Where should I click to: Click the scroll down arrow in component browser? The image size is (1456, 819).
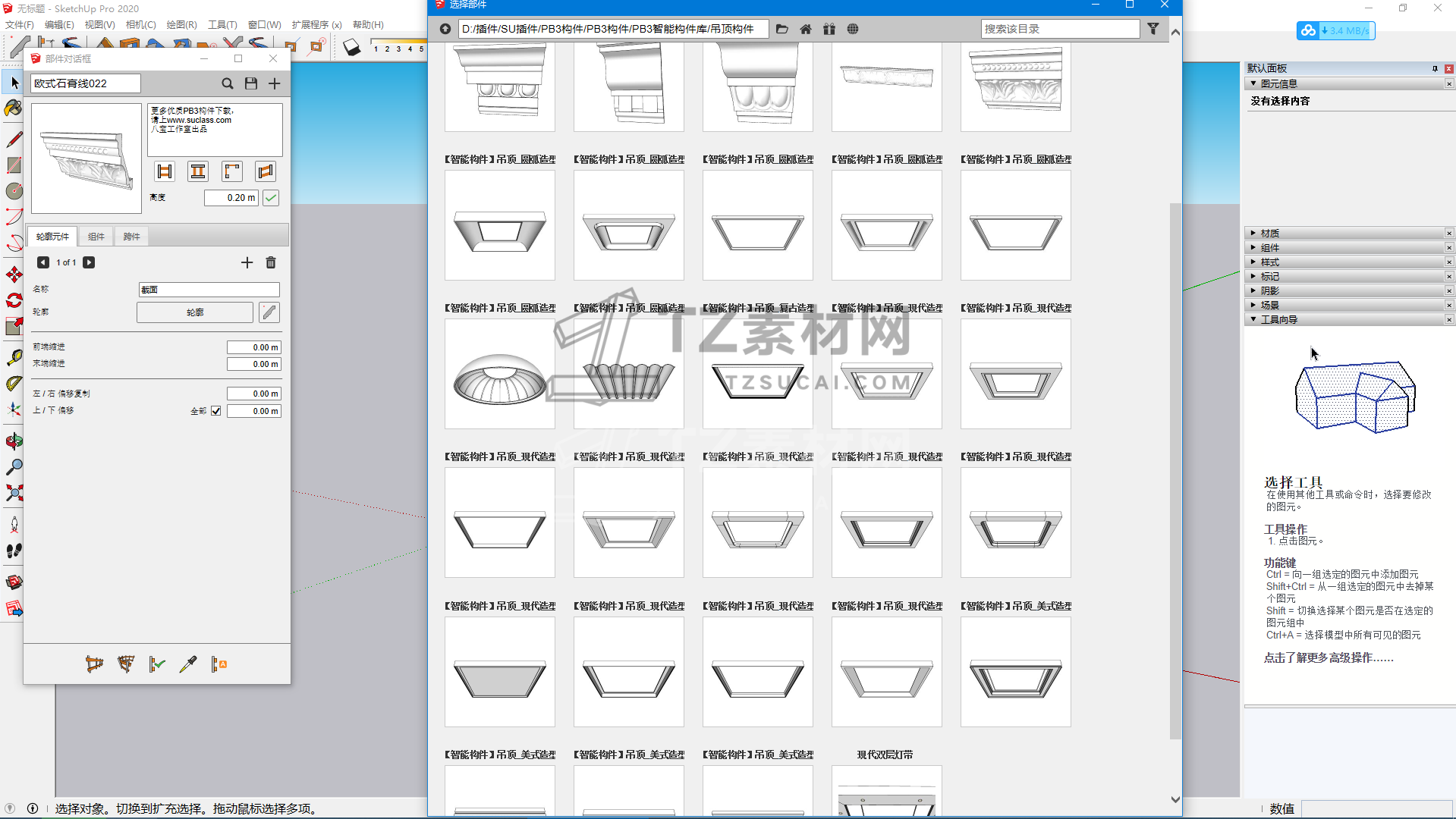click(1175, 799)
